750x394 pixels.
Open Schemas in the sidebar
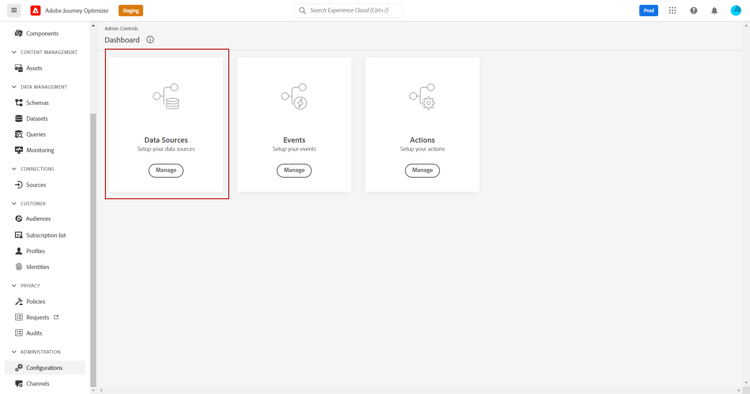pos(37,103)
